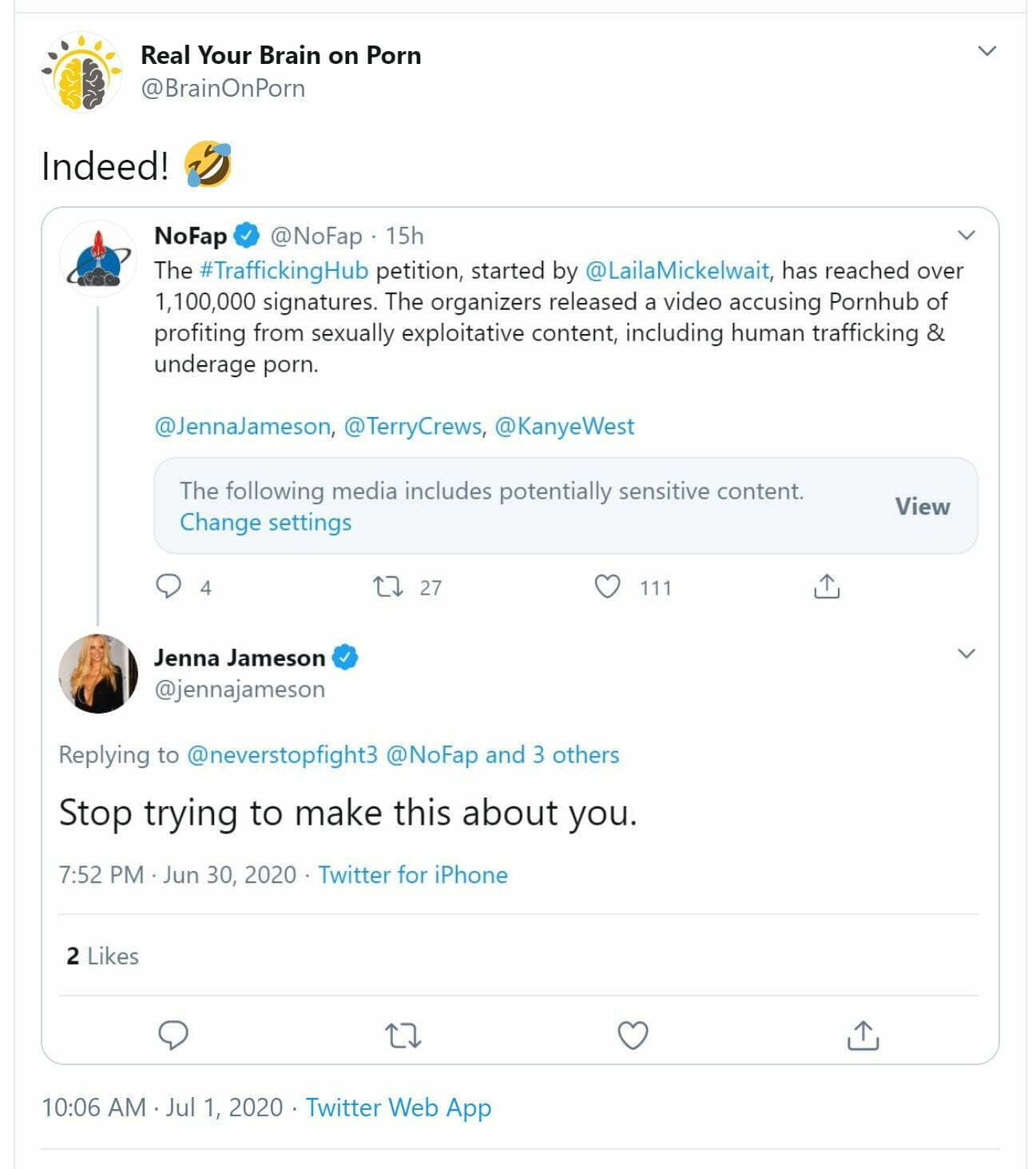Click the retweet icon on NoFap's tweet

[x=388, y=587]
